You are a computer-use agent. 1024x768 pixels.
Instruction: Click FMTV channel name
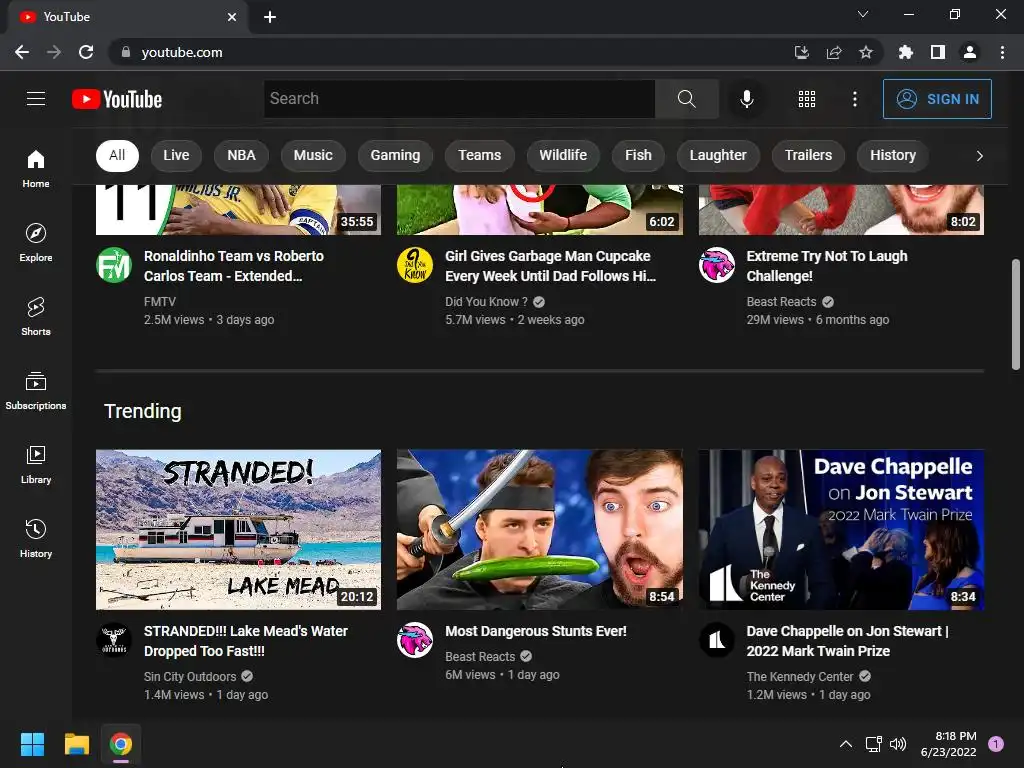pos(160,302)
